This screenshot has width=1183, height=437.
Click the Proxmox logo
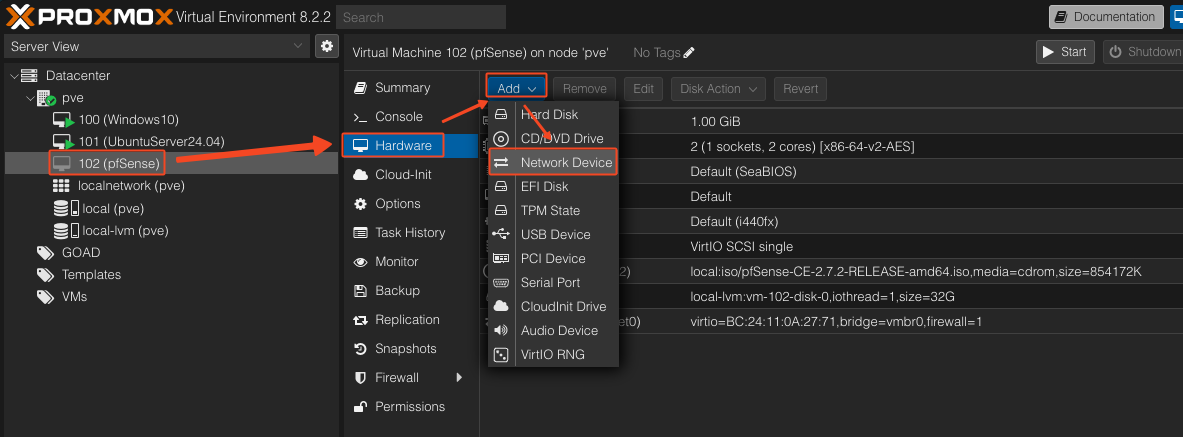88,16
